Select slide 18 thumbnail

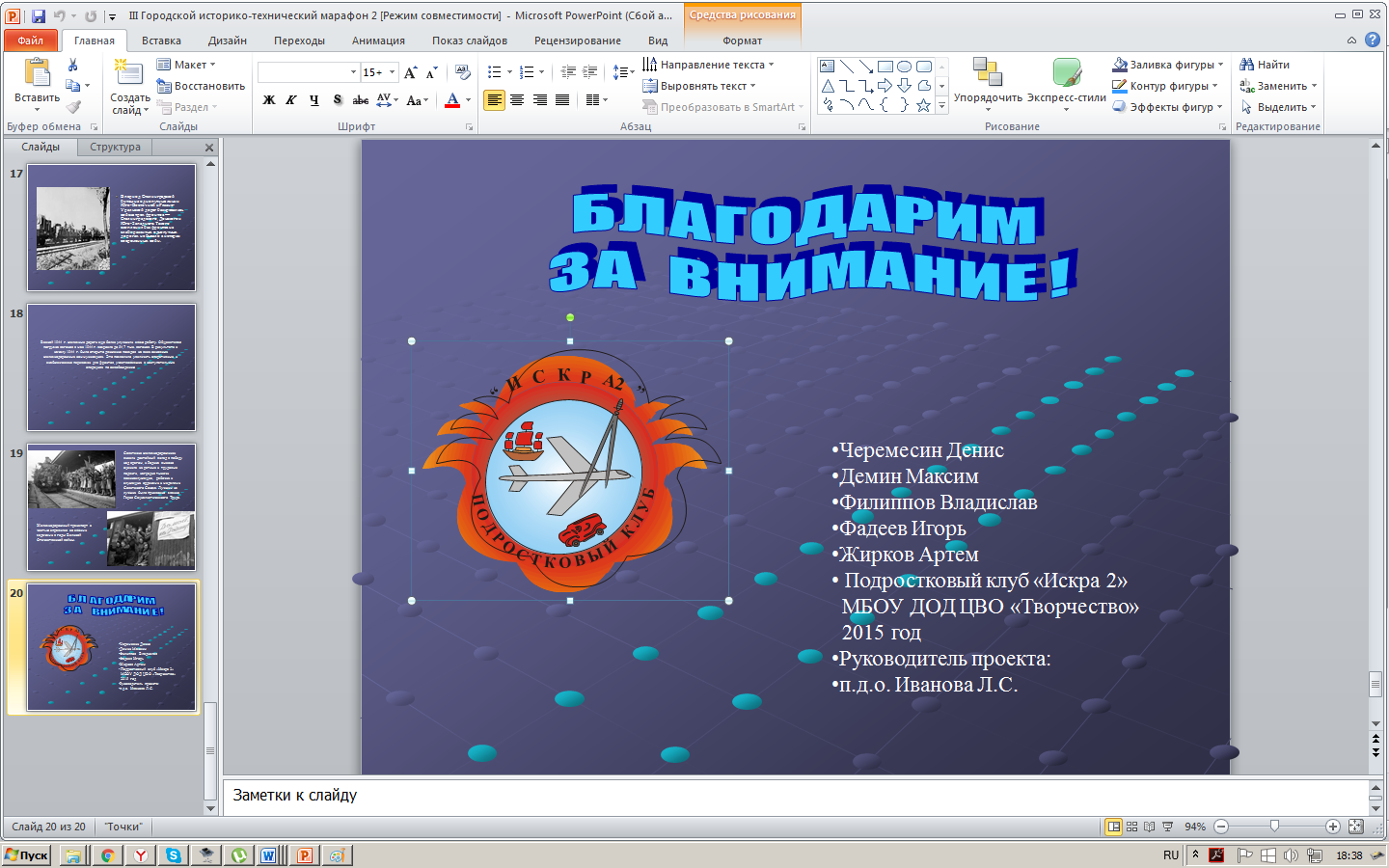tap(112, 367)
